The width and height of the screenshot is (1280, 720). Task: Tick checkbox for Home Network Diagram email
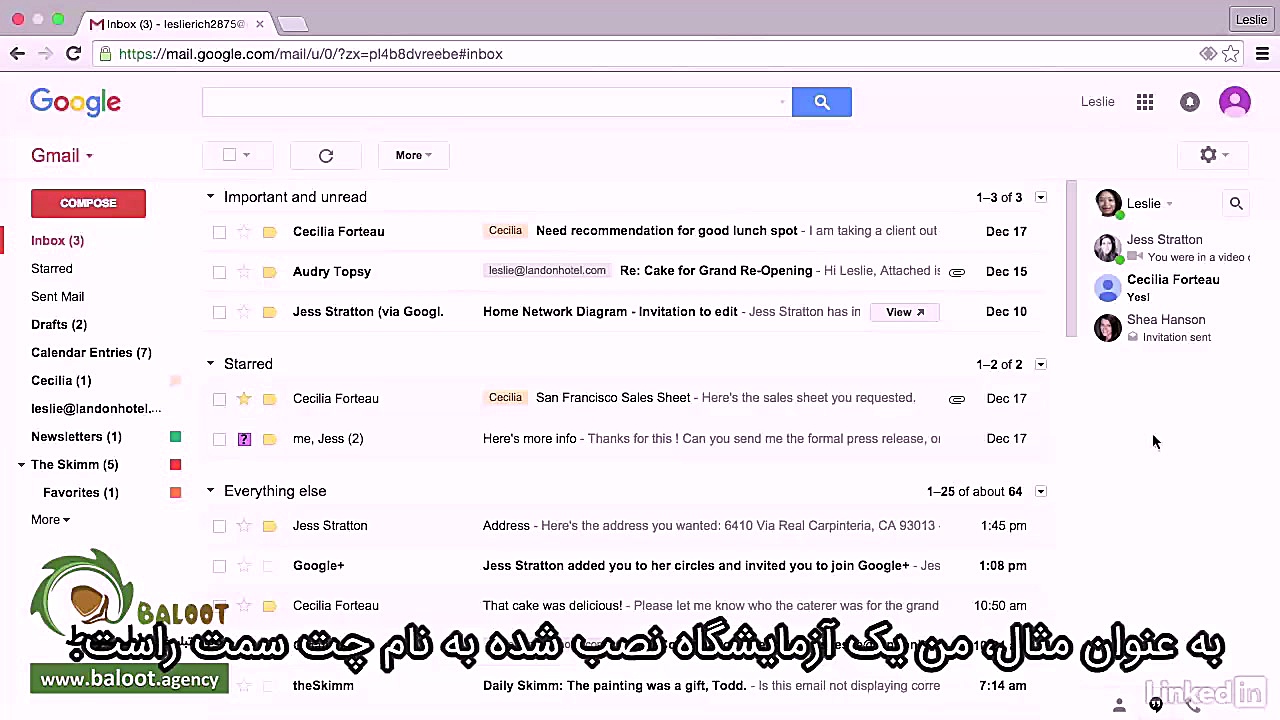(x=219, y=312)
